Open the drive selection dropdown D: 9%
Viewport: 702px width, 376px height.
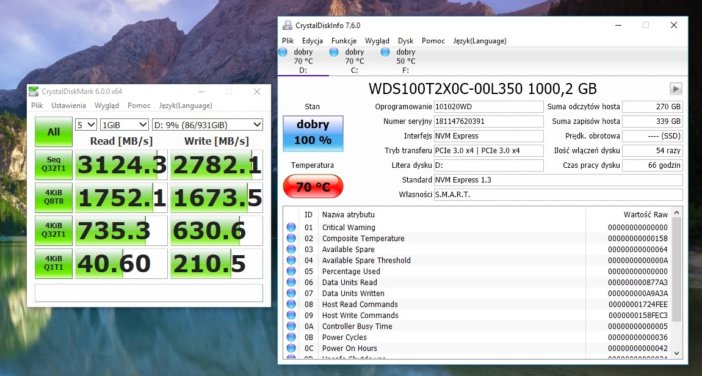pyautogui.click(x=207, y=124)
